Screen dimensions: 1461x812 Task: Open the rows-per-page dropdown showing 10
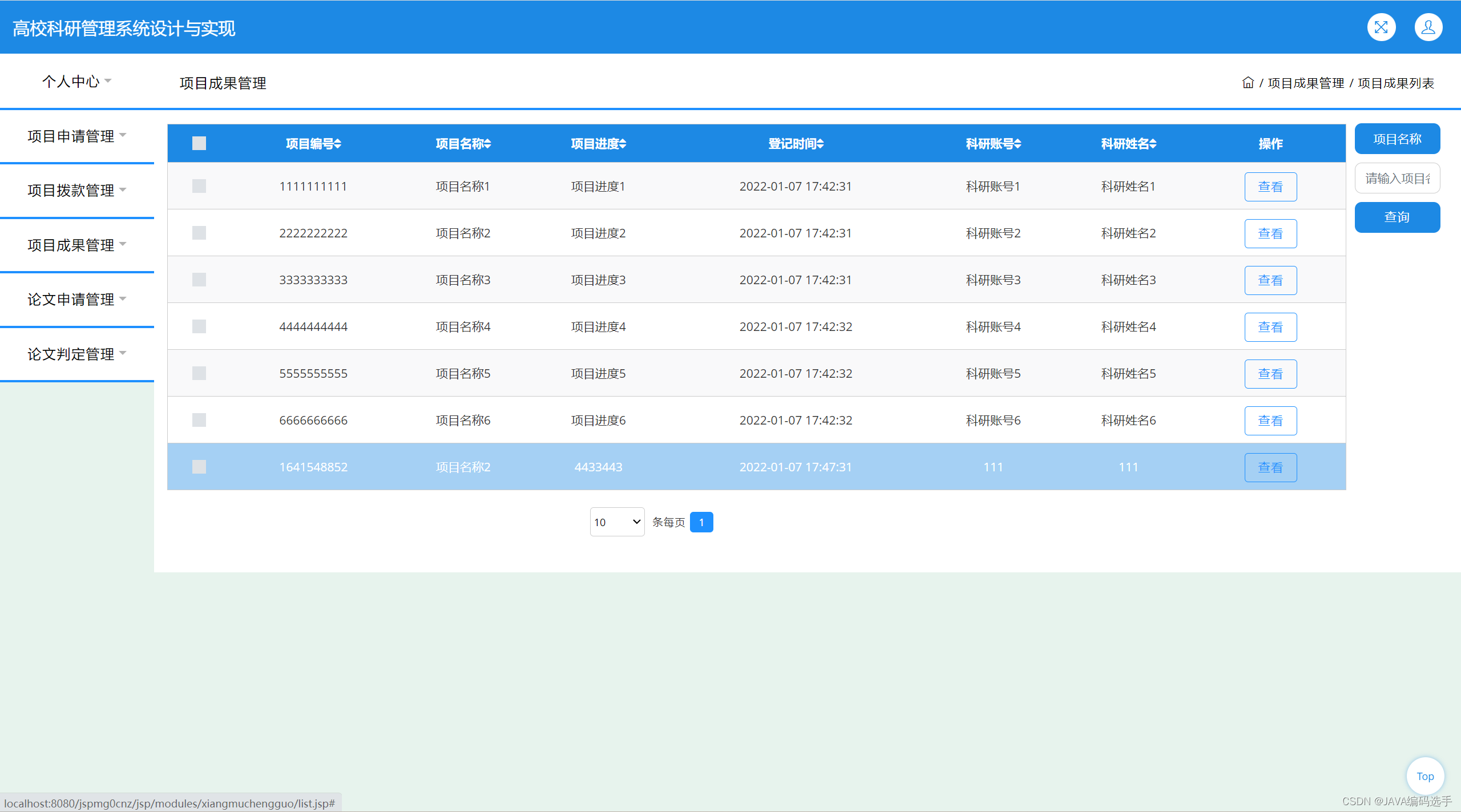click(617, 522)
